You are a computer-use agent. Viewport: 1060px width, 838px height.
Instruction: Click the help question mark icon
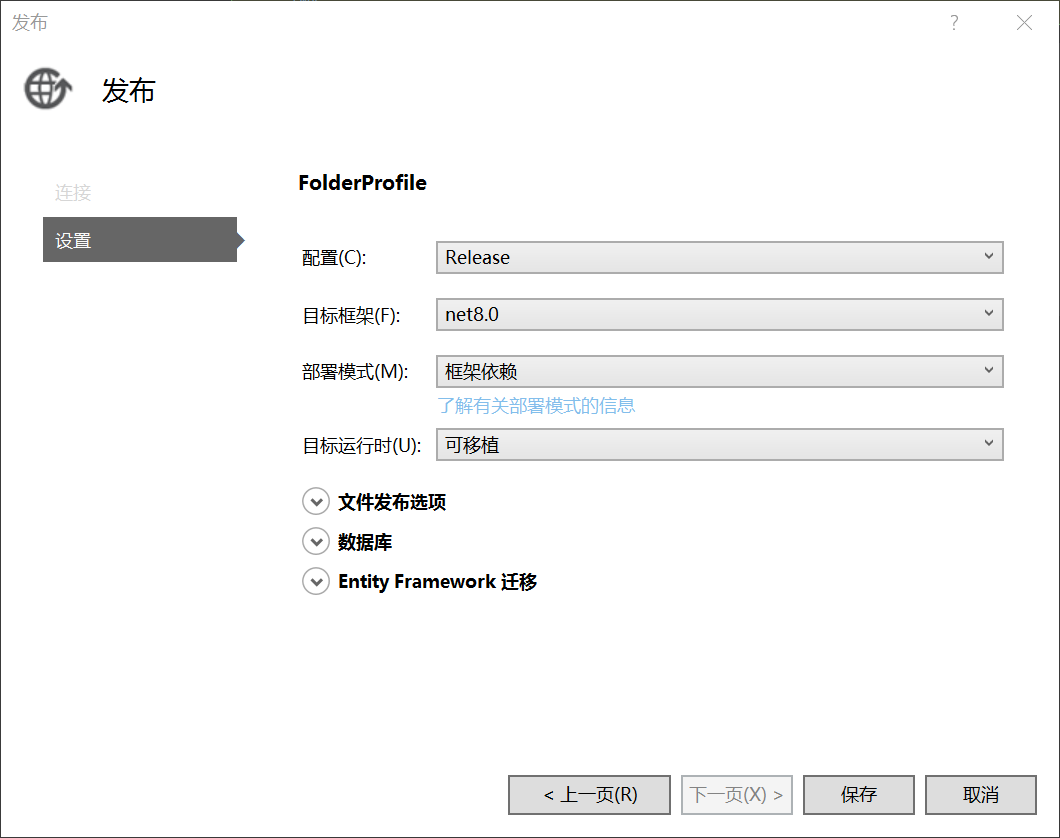click(x=954, y=23)
